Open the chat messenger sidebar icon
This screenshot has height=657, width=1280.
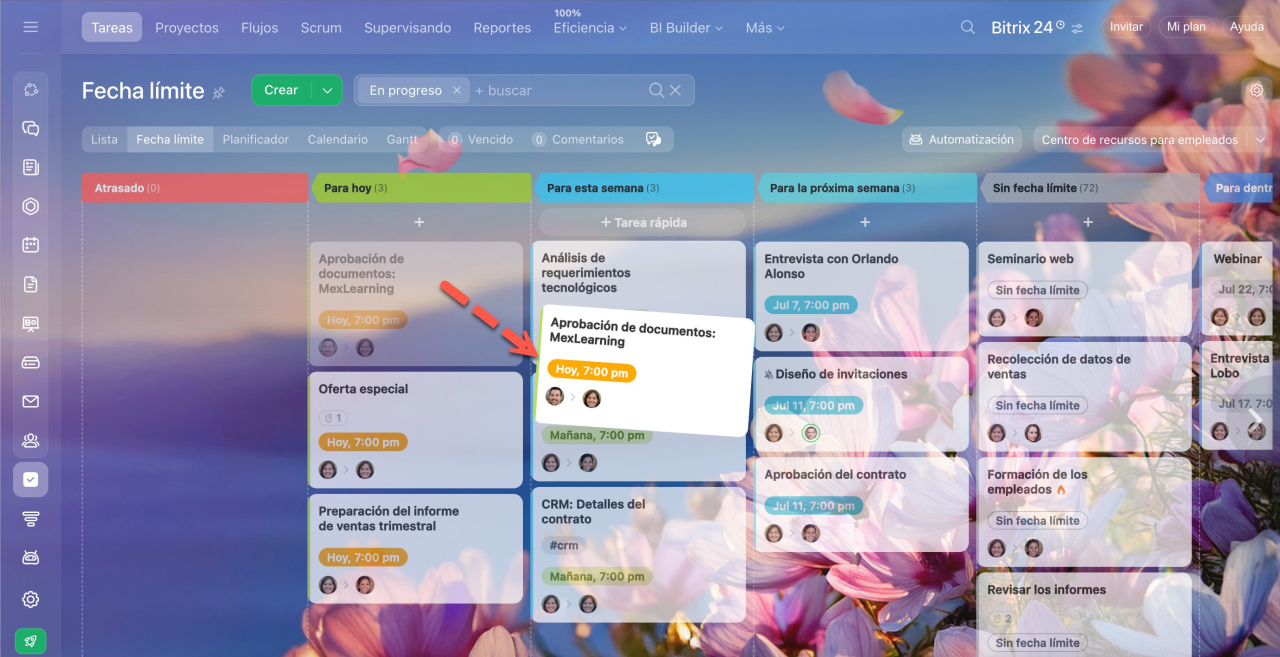pos(31,129)
